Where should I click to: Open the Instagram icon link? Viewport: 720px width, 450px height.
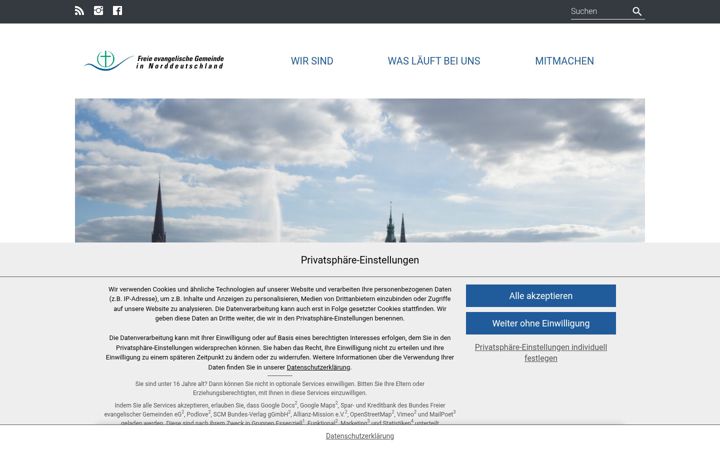pyautogui.click(x=98, y=11)
